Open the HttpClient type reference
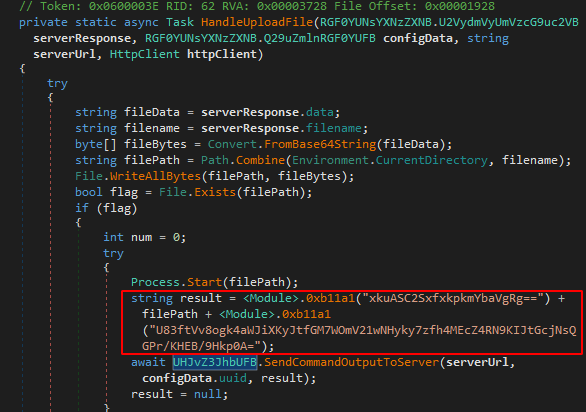This screenshot has height=412, width=586. [145, 55]
